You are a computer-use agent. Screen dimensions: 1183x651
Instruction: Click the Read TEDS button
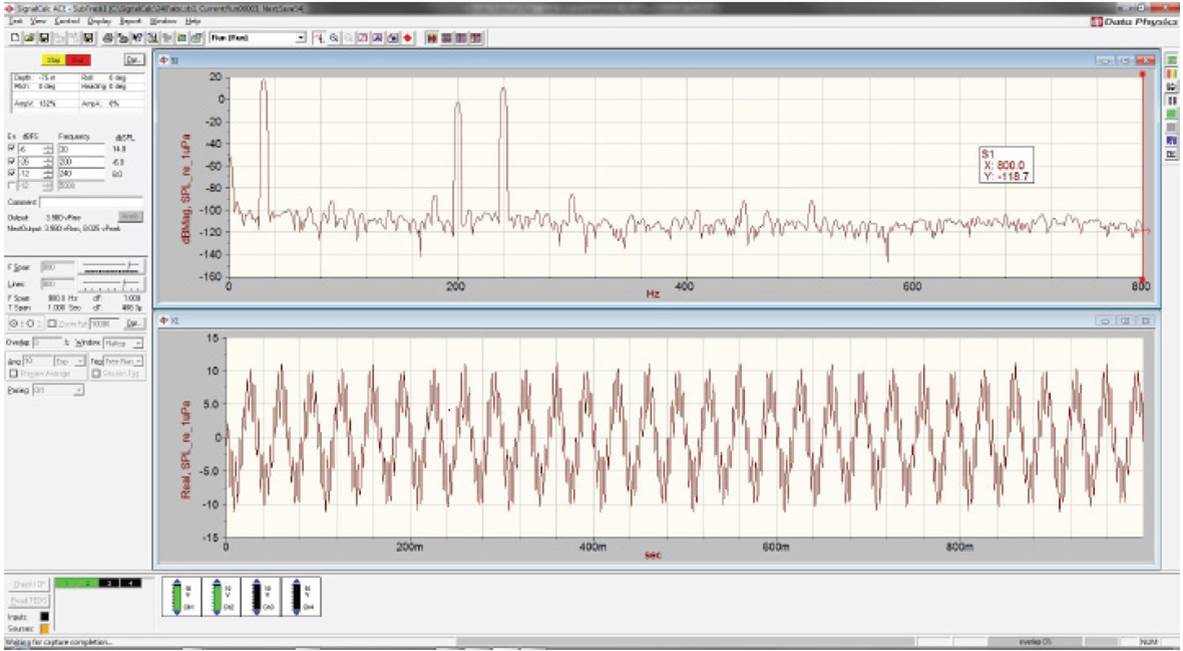29,600
